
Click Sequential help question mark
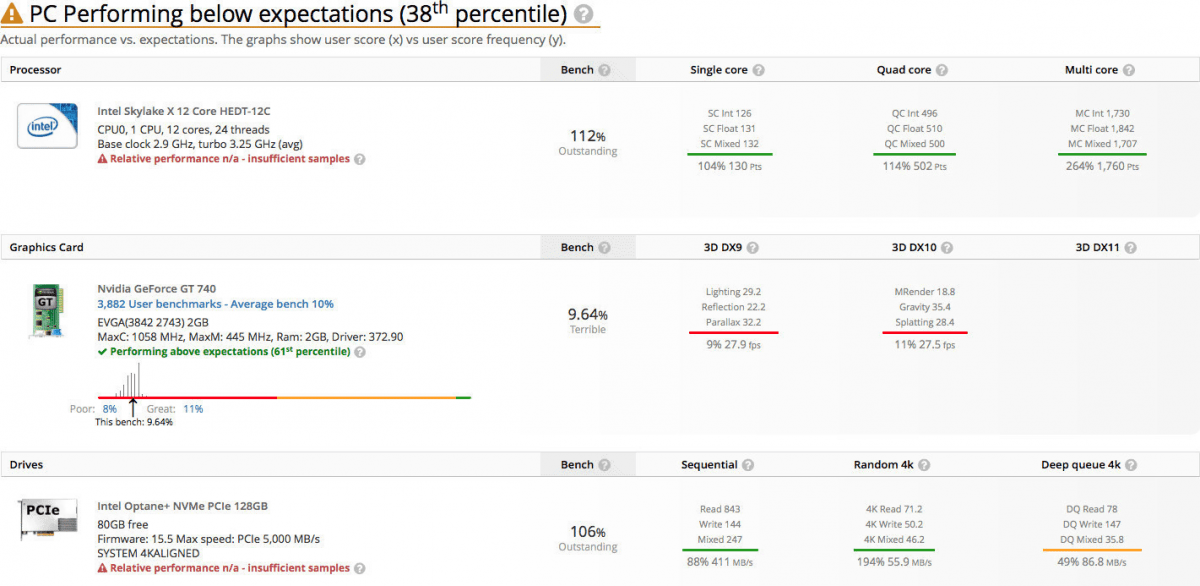coord(748,465)
